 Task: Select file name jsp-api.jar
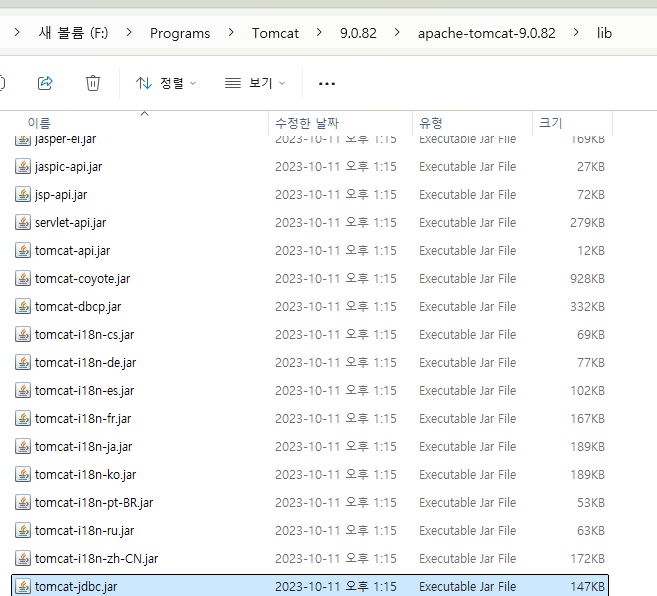[61, 195]
